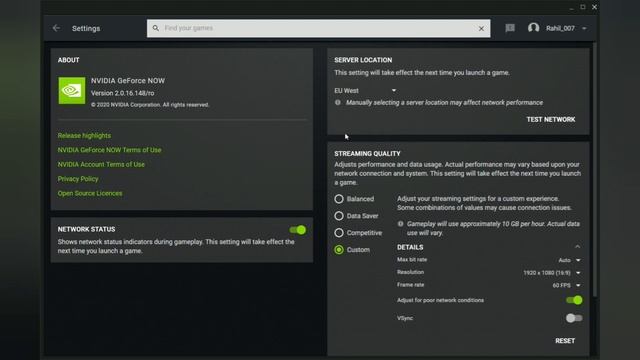Open NVIDIA GeForce NOW Terms of Use
The height and width of the screenshot is (360, 640).
[109, 150]
